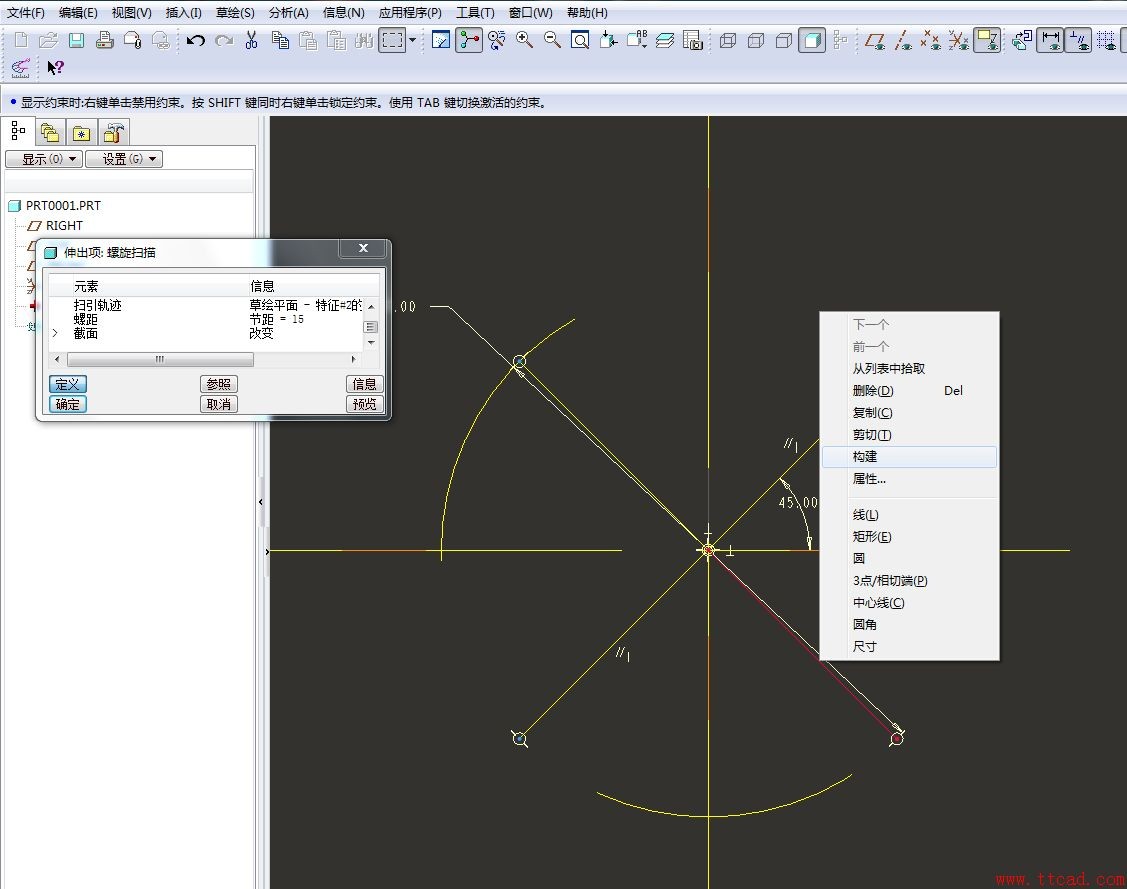This screenshot has height=889, width=1127.
Task: Select the Zoom Out tool
Action: click(552, 41)
